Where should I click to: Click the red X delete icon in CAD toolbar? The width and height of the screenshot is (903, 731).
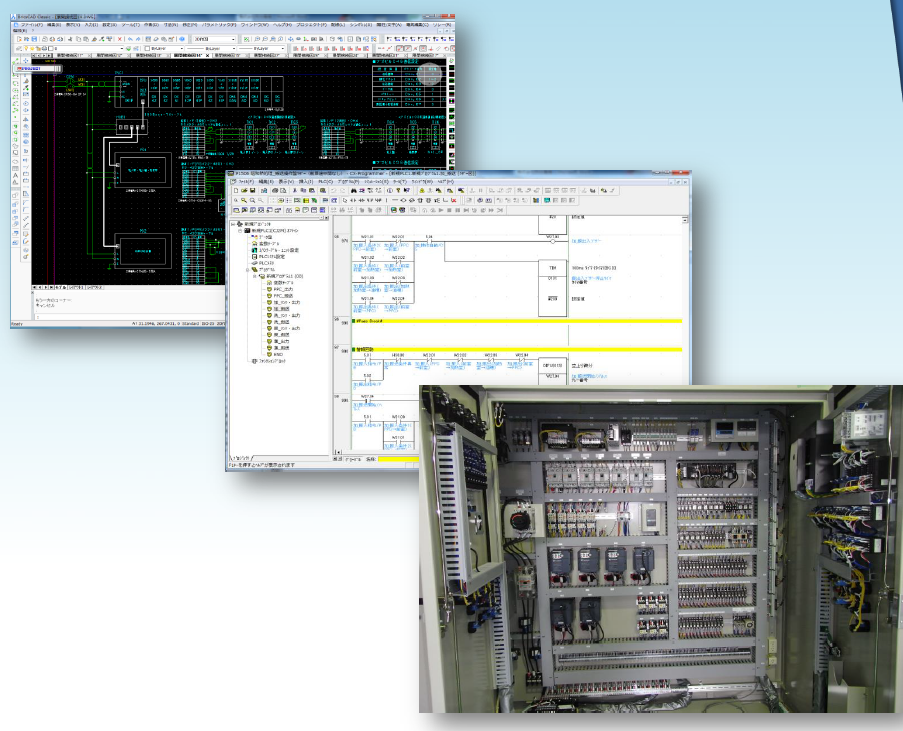(120, 39)
